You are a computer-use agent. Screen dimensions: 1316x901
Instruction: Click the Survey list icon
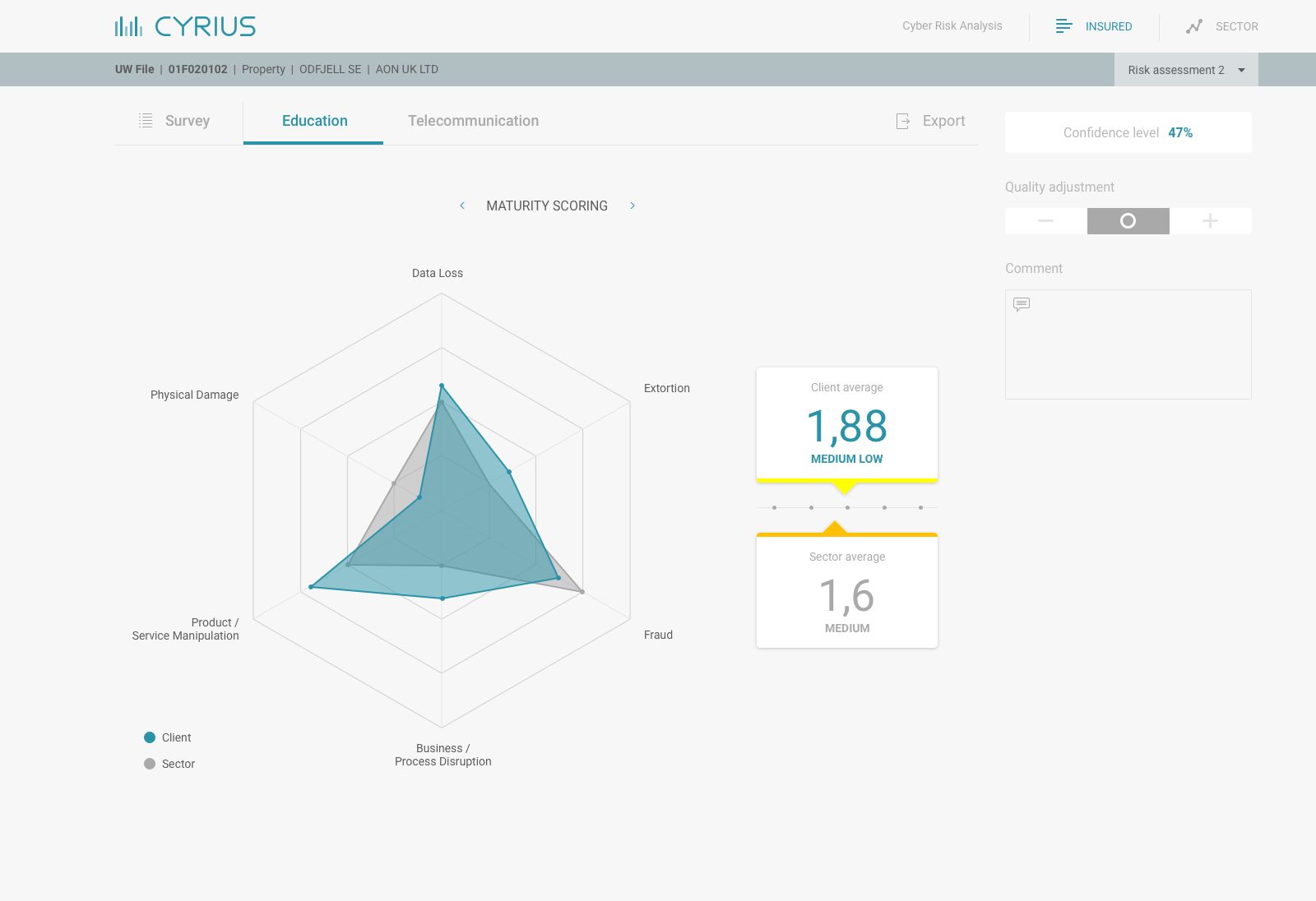pyautogui.click(x=146, y=121)
